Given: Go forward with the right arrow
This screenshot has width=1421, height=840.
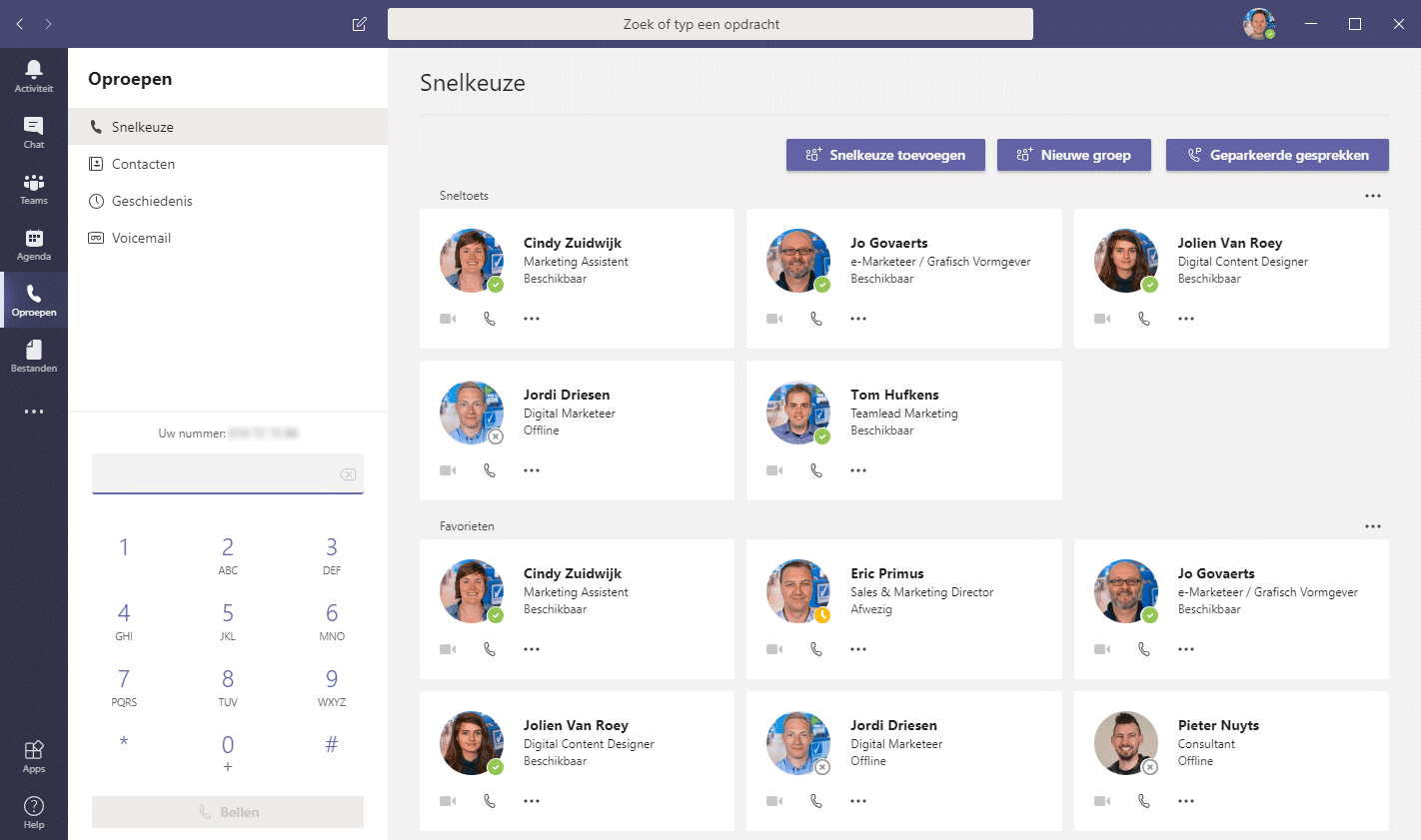Looking at the screenshot, I should (x=48, y=24).
